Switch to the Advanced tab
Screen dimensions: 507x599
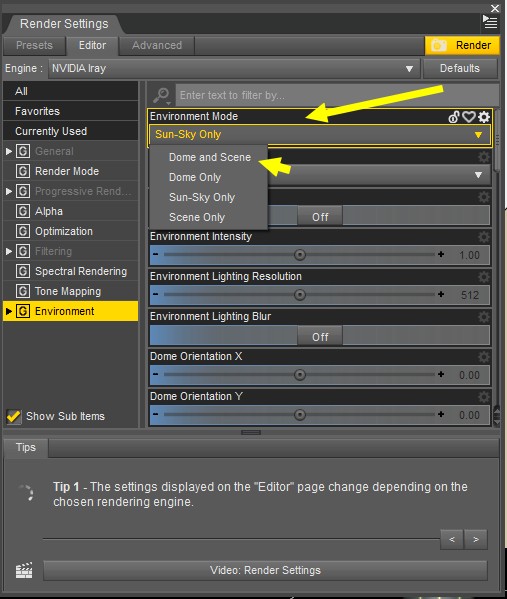(x=157, y=45)
